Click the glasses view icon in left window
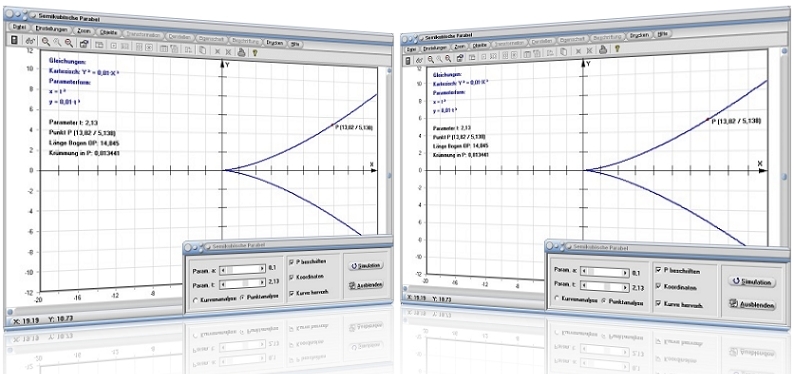The width and height of the screenshot is (794, 374). (30, 41)
